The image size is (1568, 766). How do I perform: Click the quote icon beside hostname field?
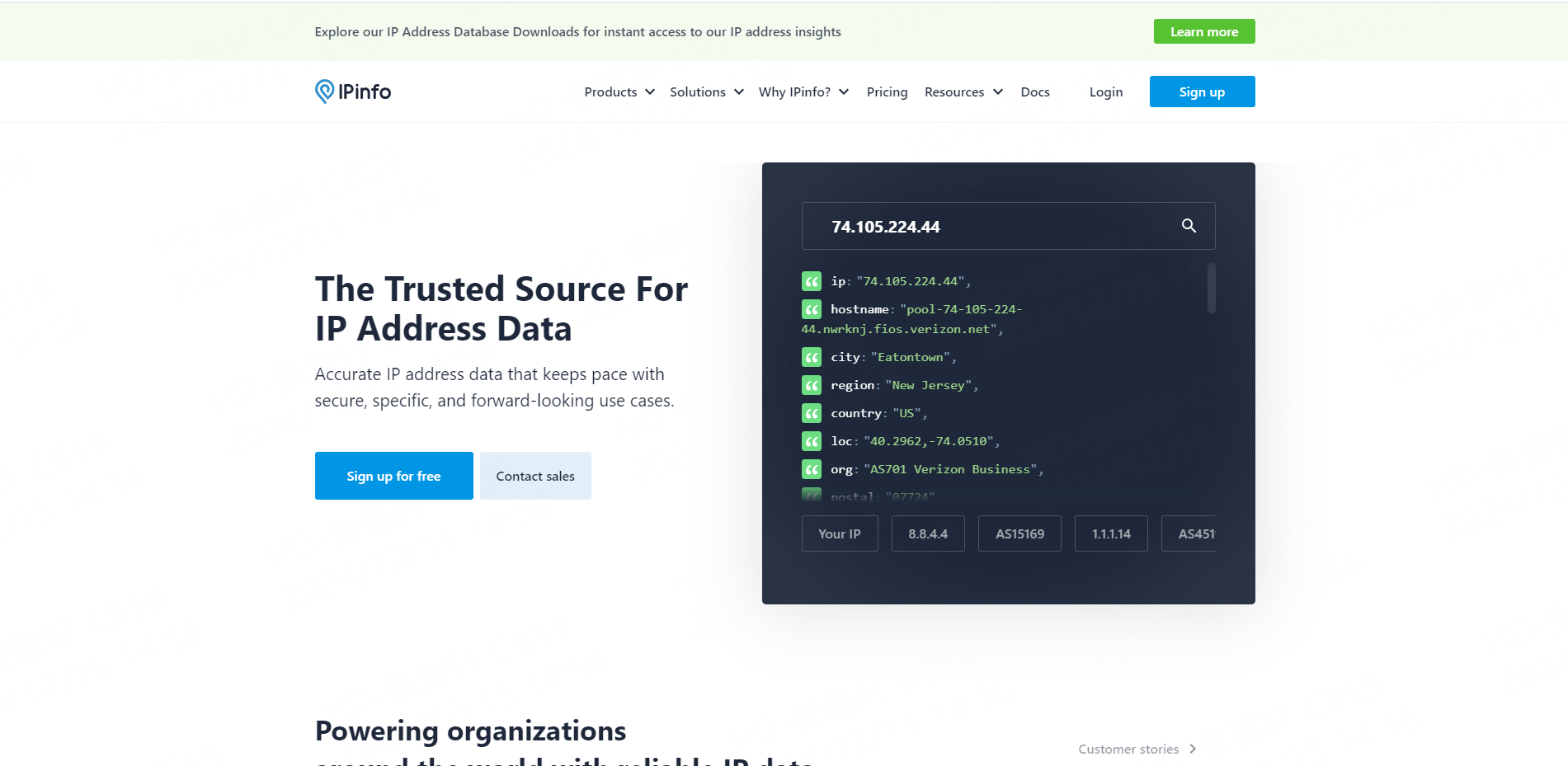(812, 309)
